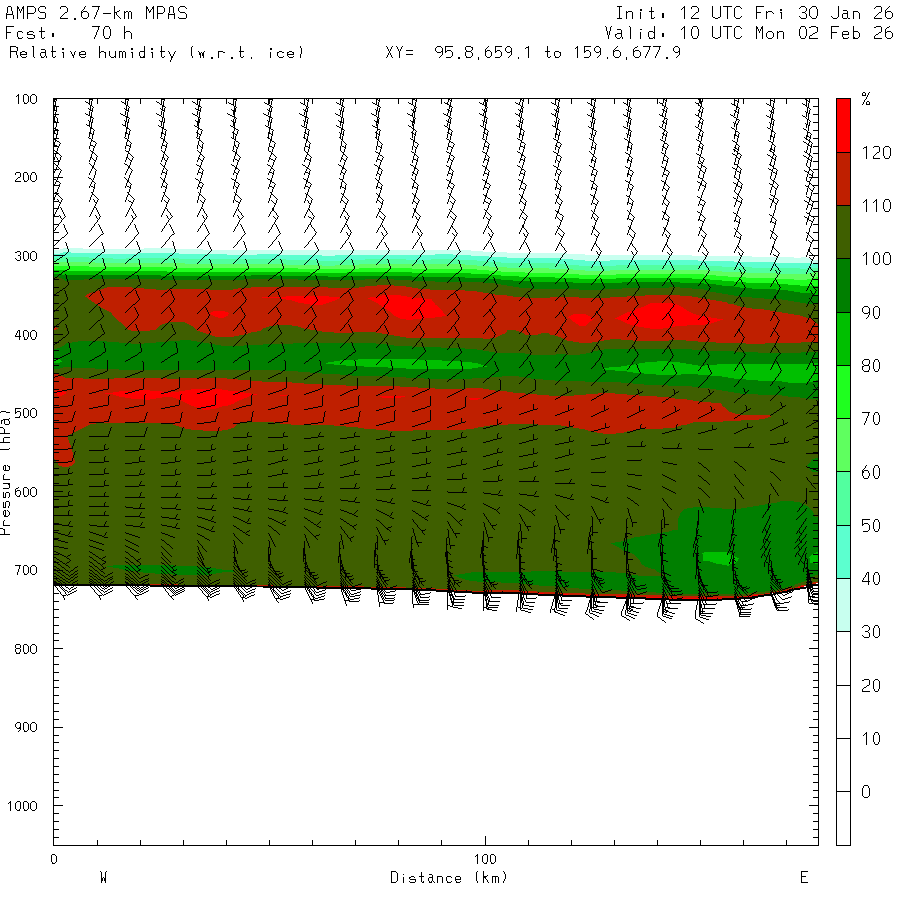
Task: Click the colorbar label "100" beside the legend
Action: pos(876,259)
